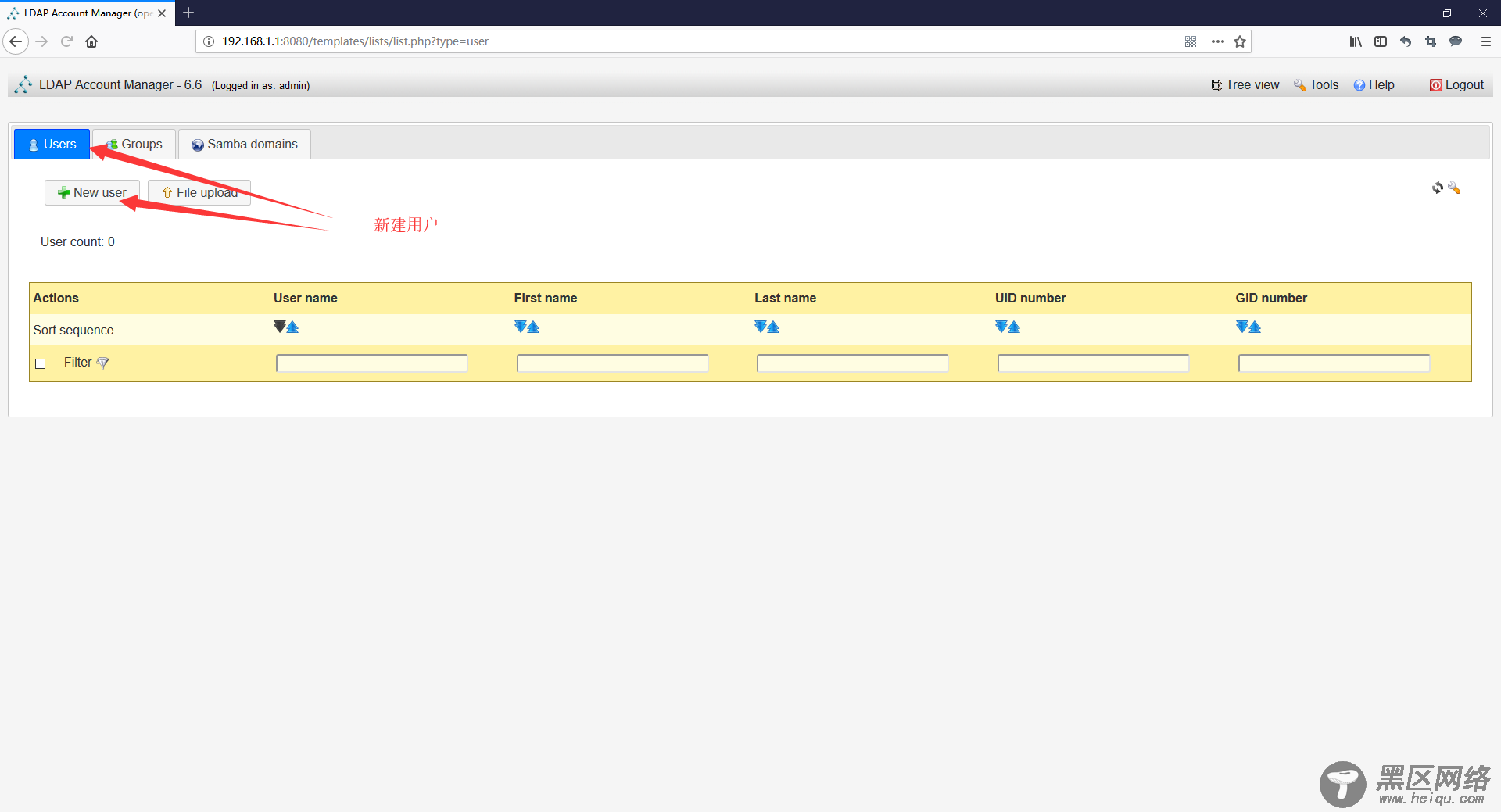The image size is (1501, 812).
Task: Sort First name descending arrow
Action: pyautogui.click(x=521, y=327)
